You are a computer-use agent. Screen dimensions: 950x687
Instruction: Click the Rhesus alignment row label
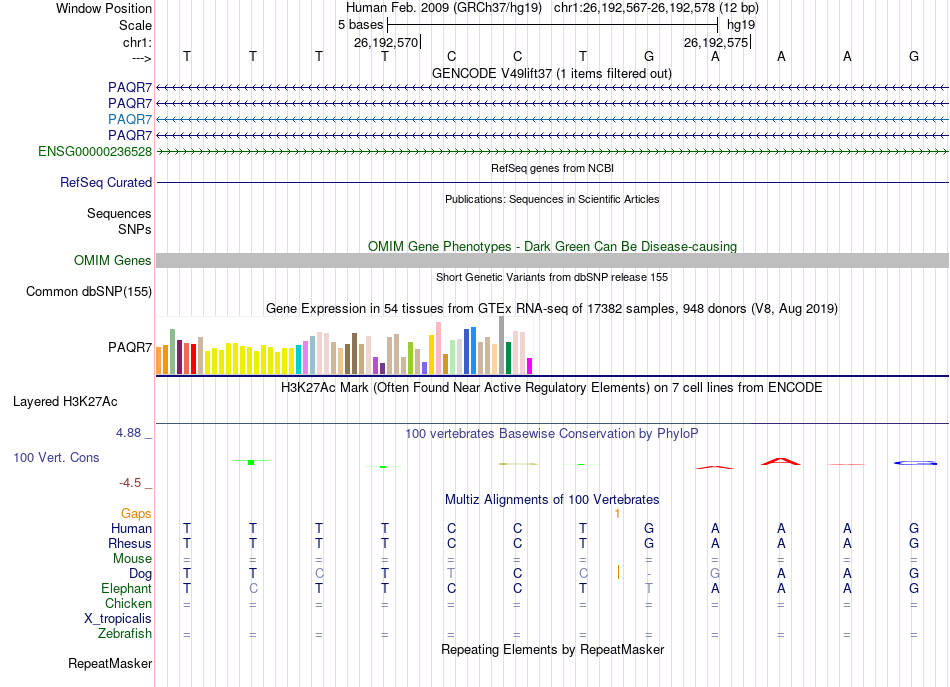click(130, 543)
